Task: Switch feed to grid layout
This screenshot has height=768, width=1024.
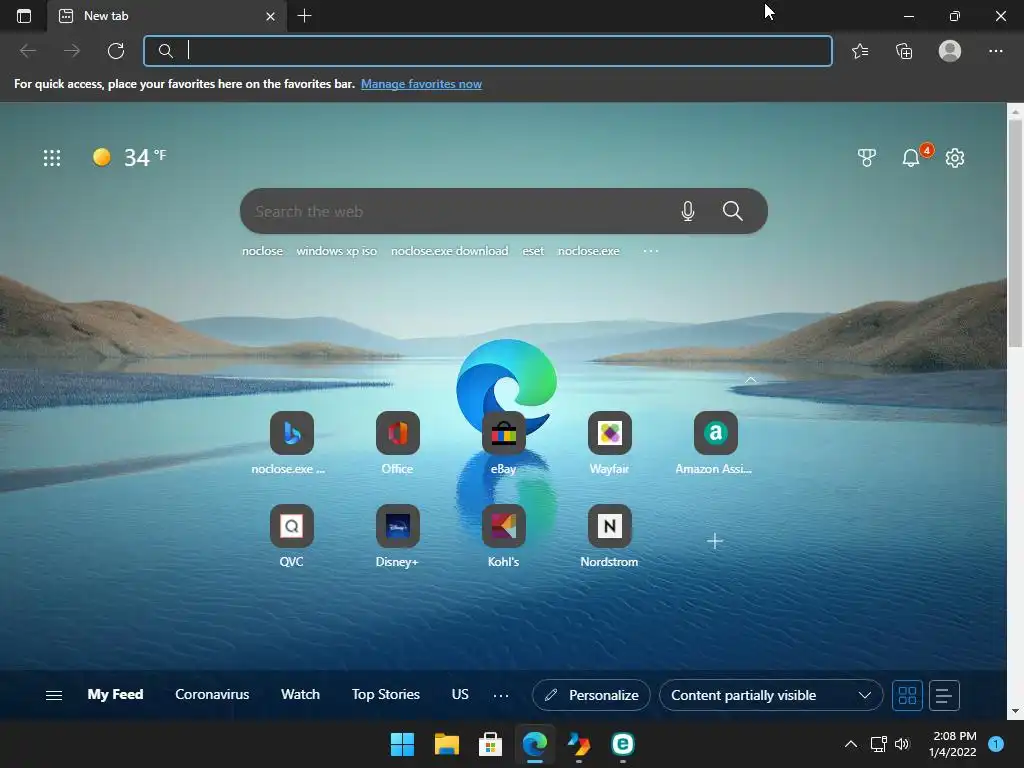Action: [907, 696]
